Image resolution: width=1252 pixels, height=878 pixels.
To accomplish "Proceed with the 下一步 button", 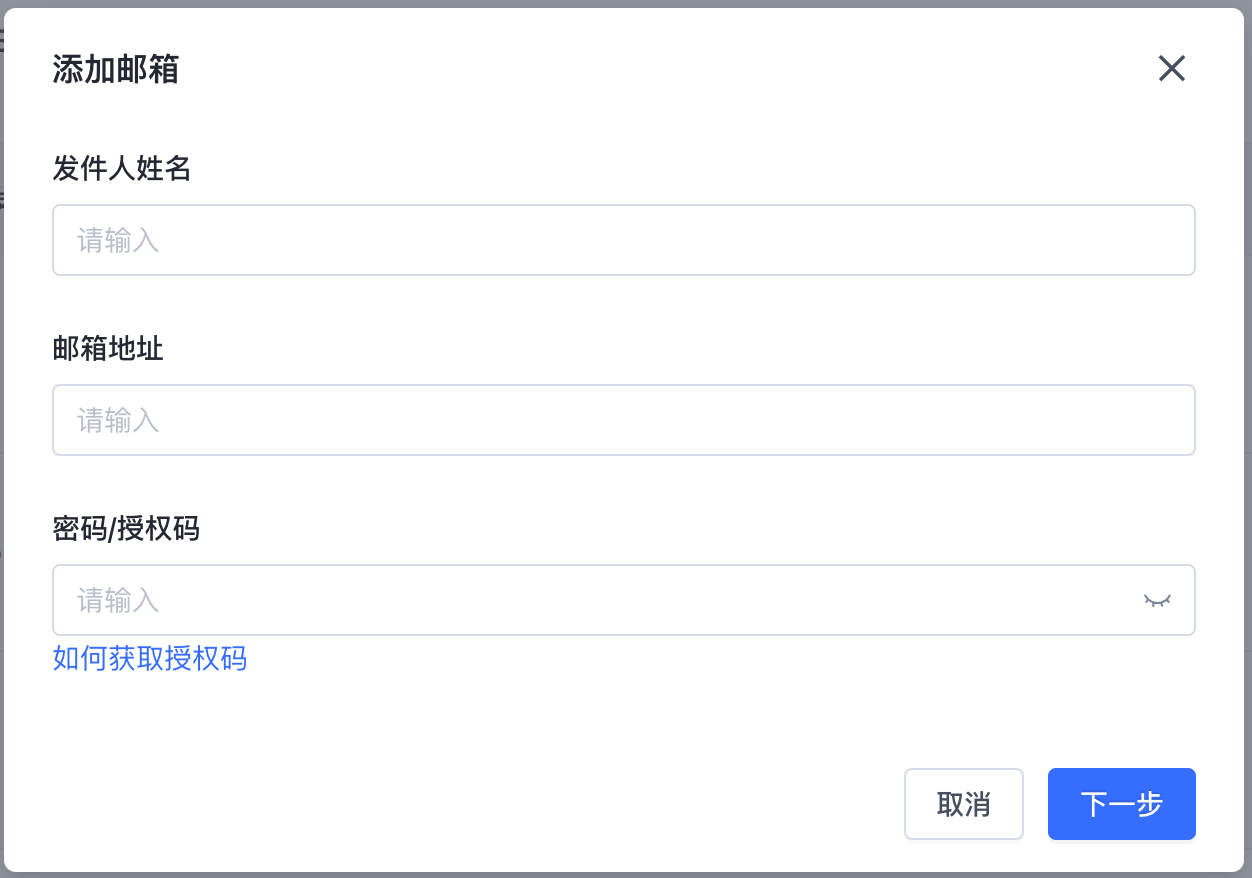I will pos(1121,804).
